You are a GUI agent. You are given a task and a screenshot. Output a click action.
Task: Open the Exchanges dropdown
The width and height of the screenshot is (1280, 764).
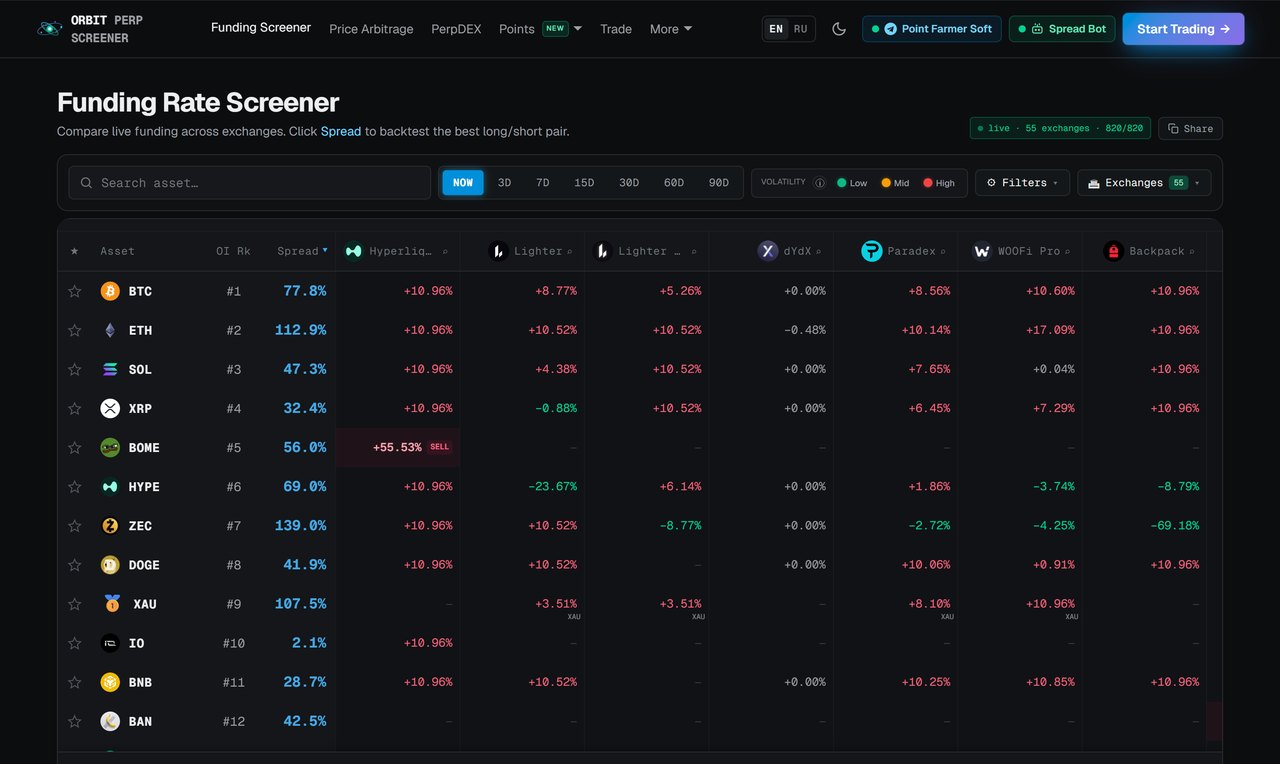click(x=1144, y=183)
